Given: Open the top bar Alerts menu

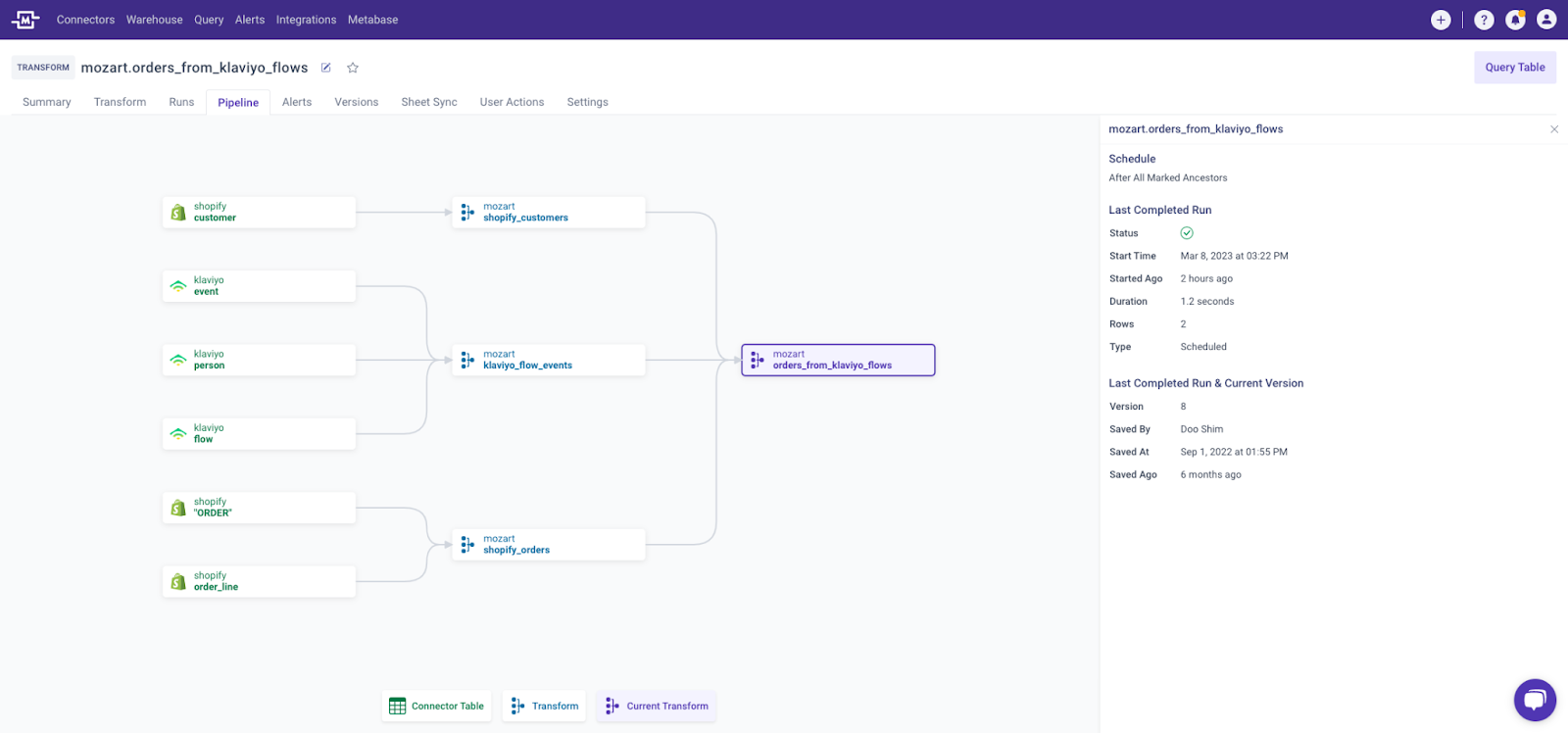Looking at the screenshot, I should 250,20.
